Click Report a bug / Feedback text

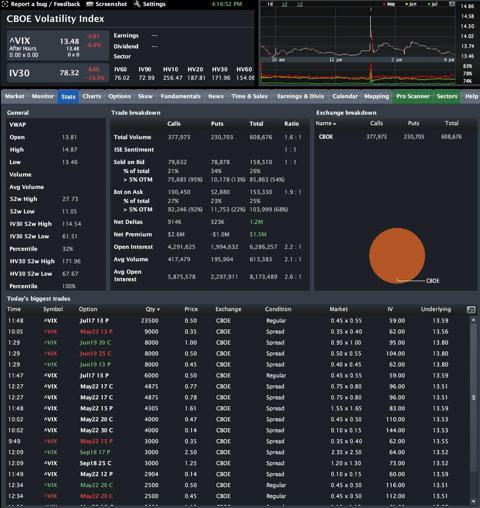[45, 4]
